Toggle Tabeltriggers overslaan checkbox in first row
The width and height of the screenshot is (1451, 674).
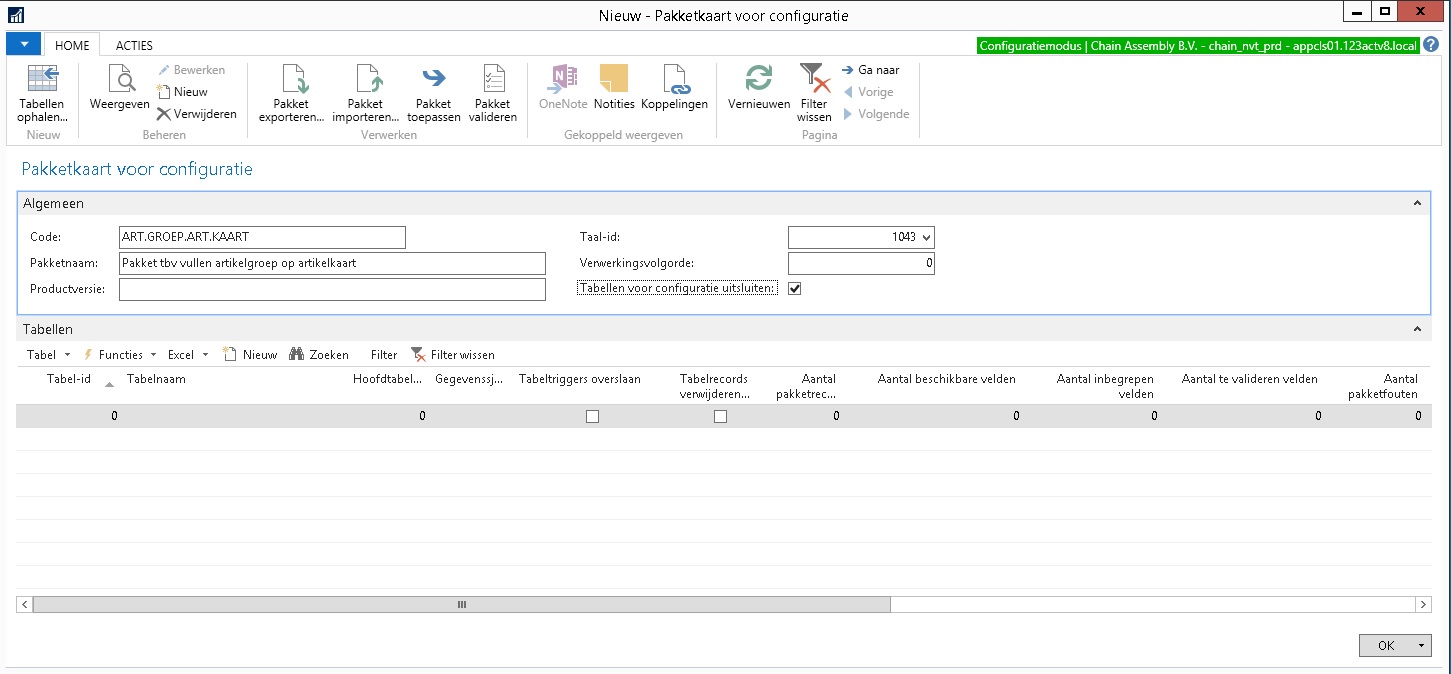(x=592, y=416)
